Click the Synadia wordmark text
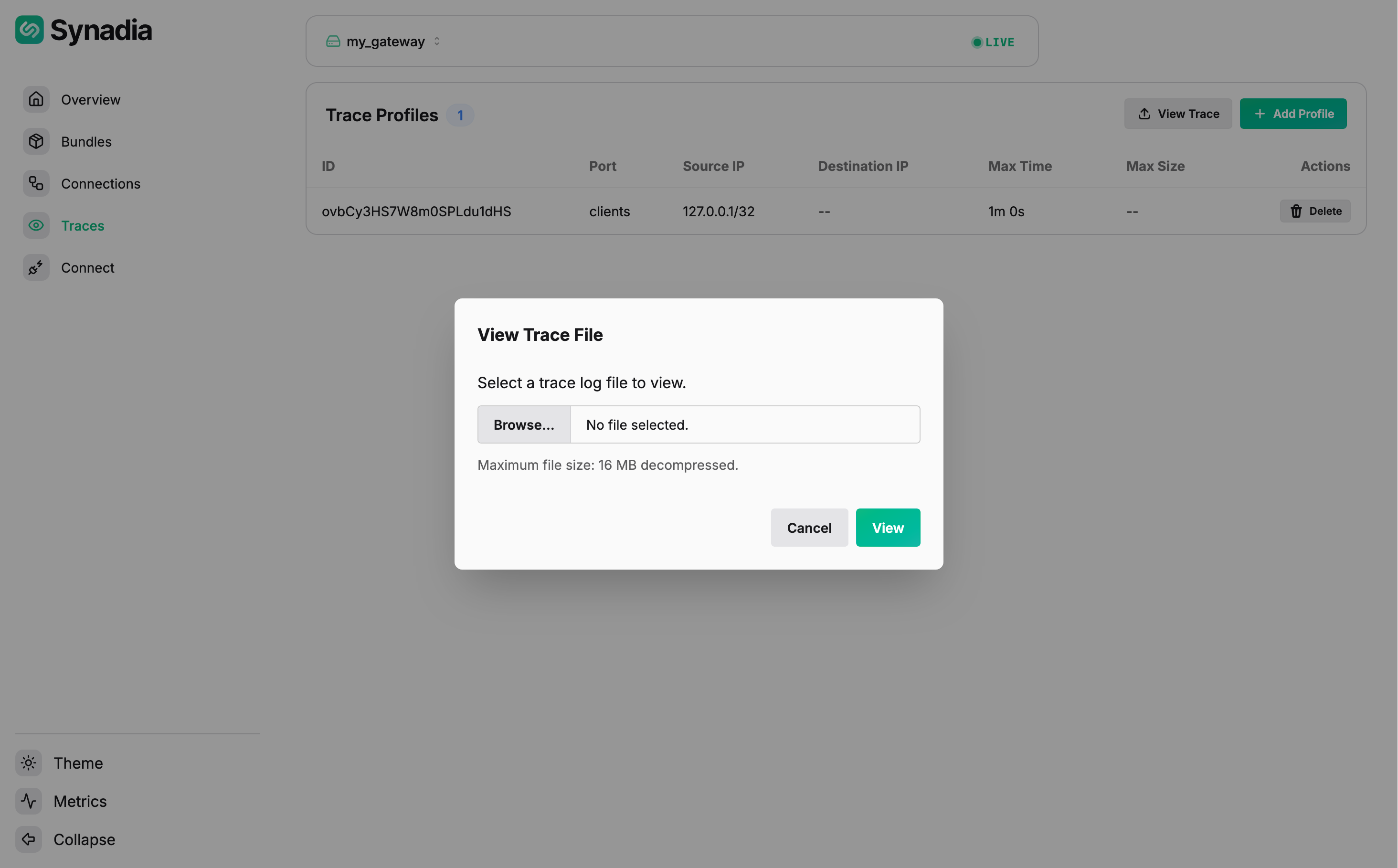The width and height of the screenshot is (1398, 868). [x=101, y=31]
